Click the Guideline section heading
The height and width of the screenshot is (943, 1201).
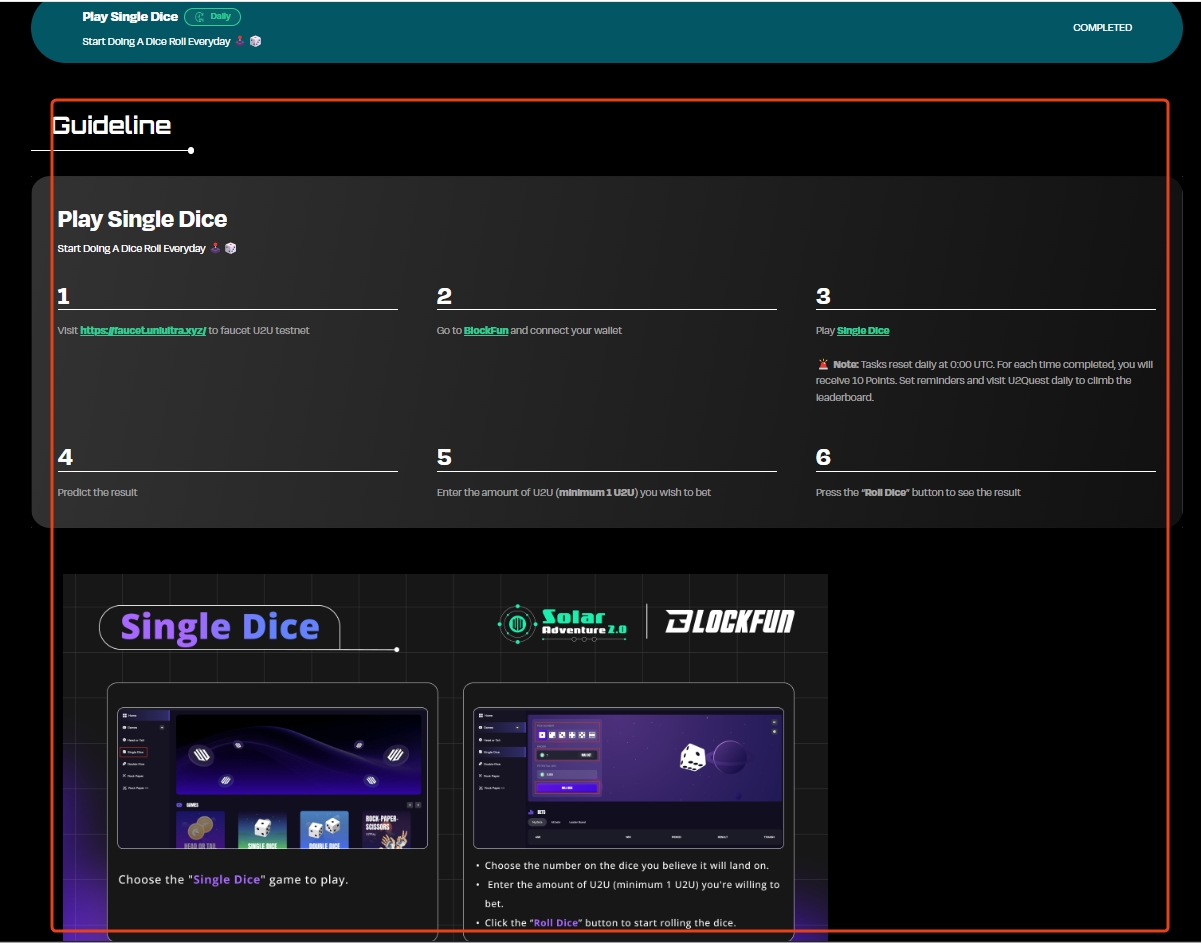click(111, 125)
